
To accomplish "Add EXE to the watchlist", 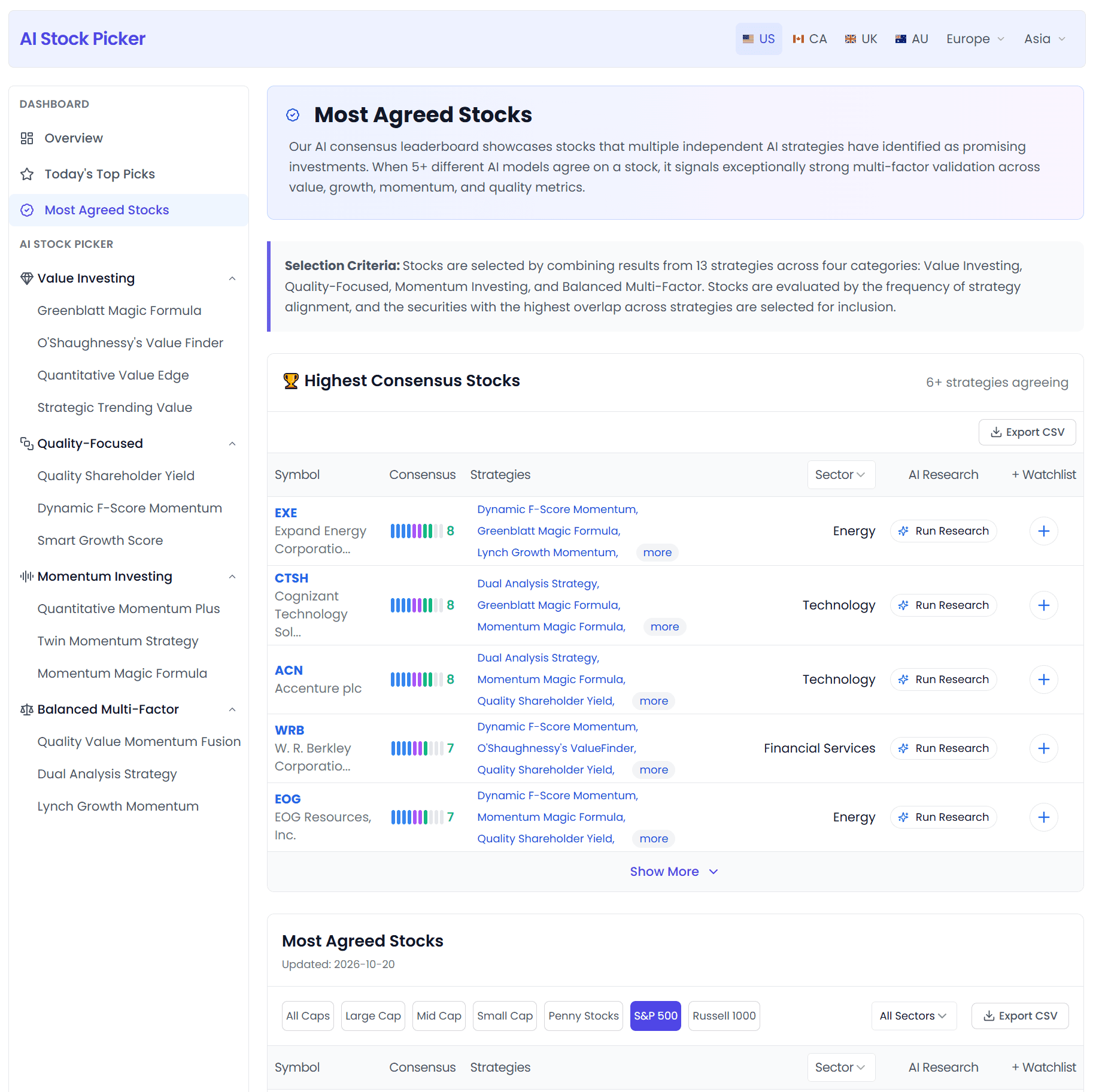I will 1043,531.
